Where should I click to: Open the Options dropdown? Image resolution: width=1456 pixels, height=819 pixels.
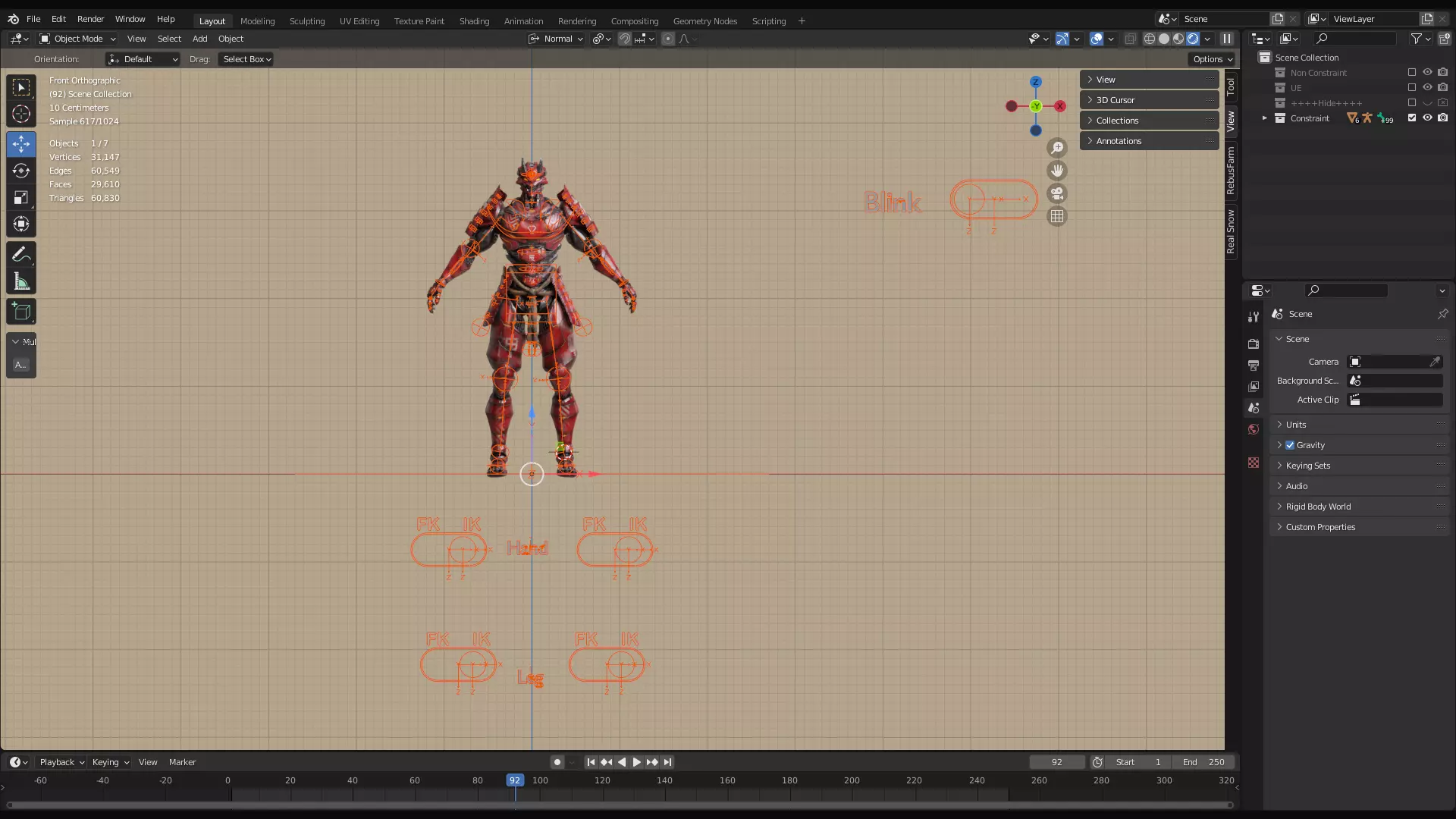pyautogui.click(x=1213, y=59)
